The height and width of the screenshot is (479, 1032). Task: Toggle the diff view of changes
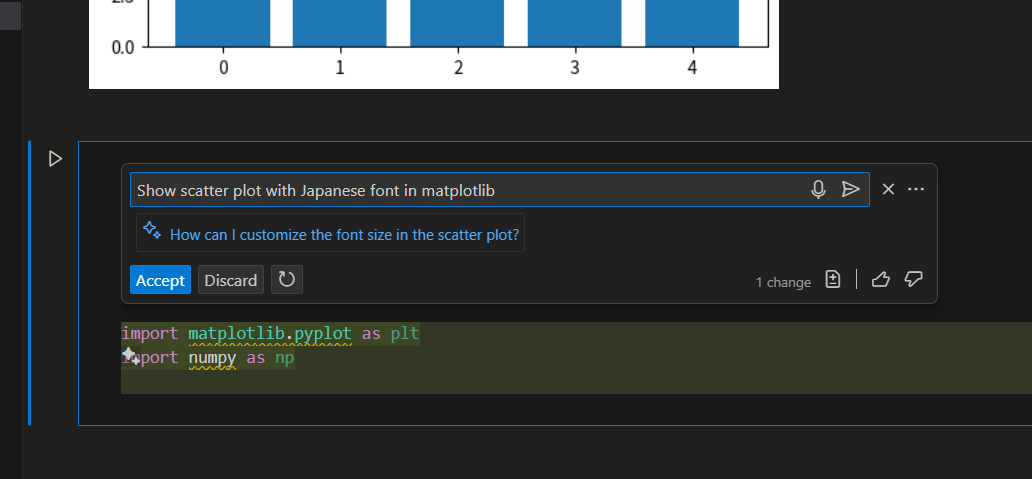click(x=833, y=280)
